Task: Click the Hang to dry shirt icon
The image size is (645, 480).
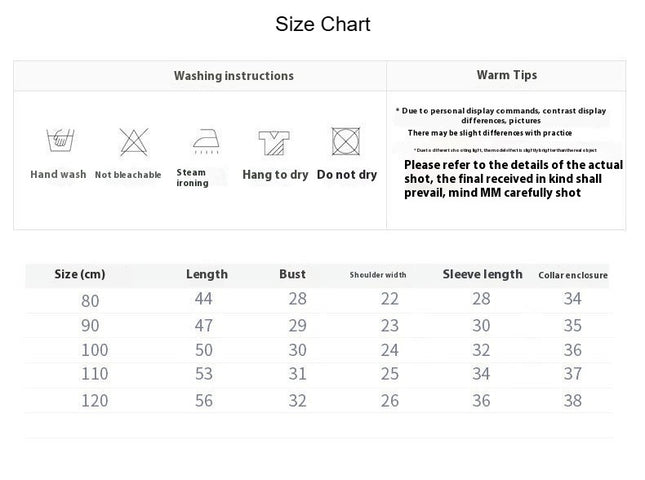Action: [x=274, y=143]
